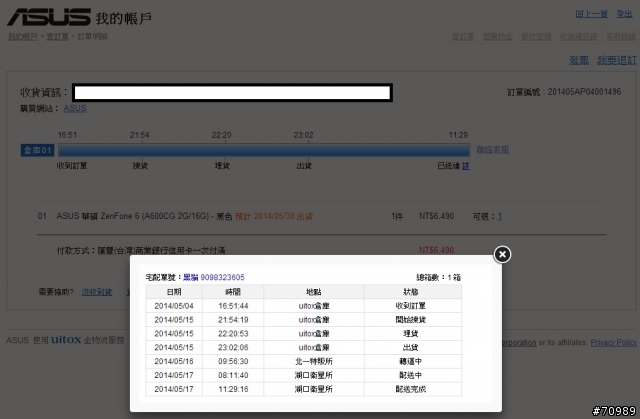640x419 pixels.
Task: Click the redacted shipping info field
Action: [x=232, y=93]
